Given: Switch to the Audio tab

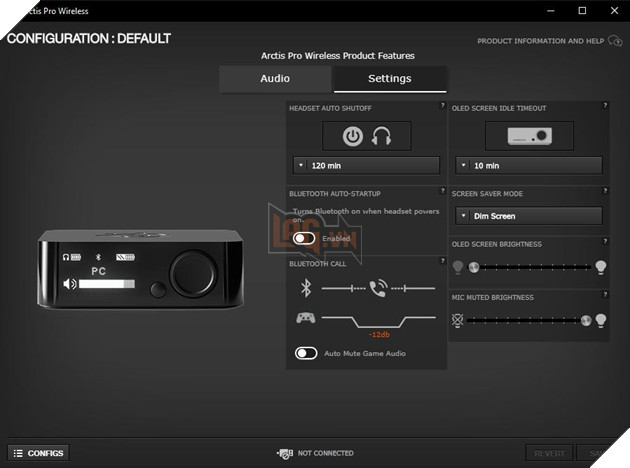Looking at the screenshot, I should click(275, 79).
